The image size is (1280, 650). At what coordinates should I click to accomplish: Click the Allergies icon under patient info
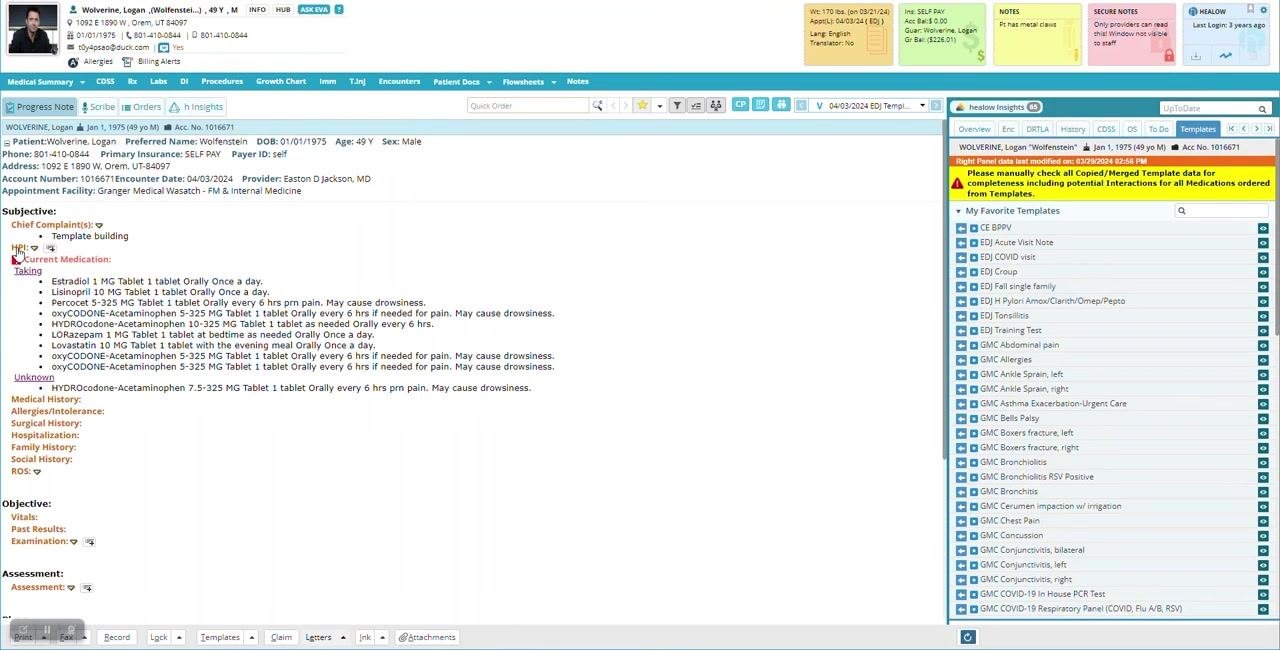(x=73, y=62)
